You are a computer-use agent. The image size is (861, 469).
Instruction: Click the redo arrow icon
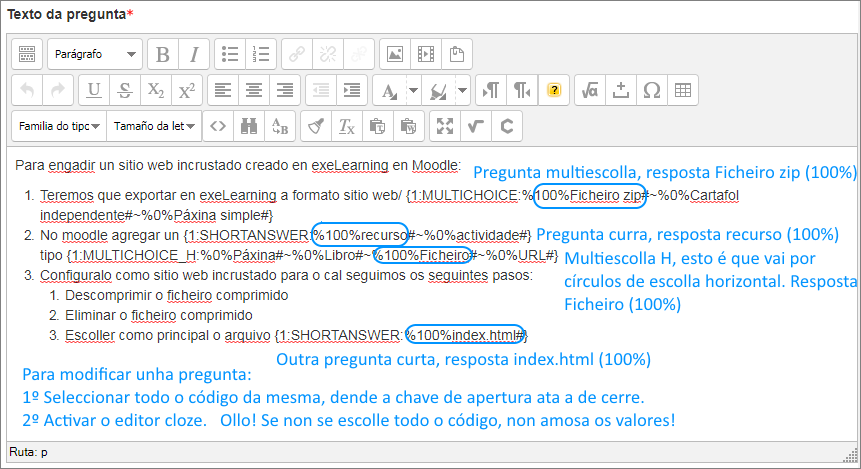(58, 90)
